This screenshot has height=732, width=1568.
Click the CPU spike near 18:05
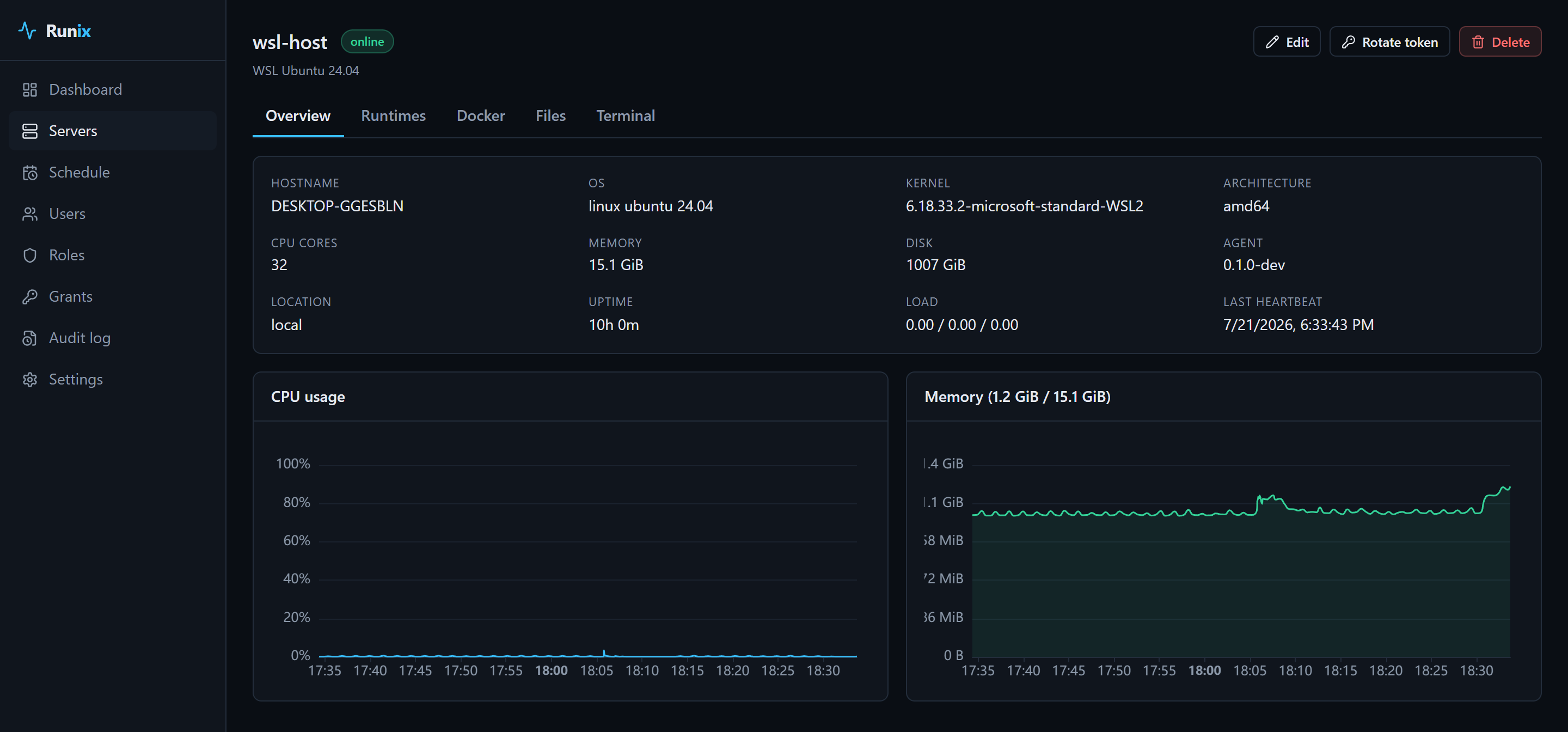[x=604, y=654]
